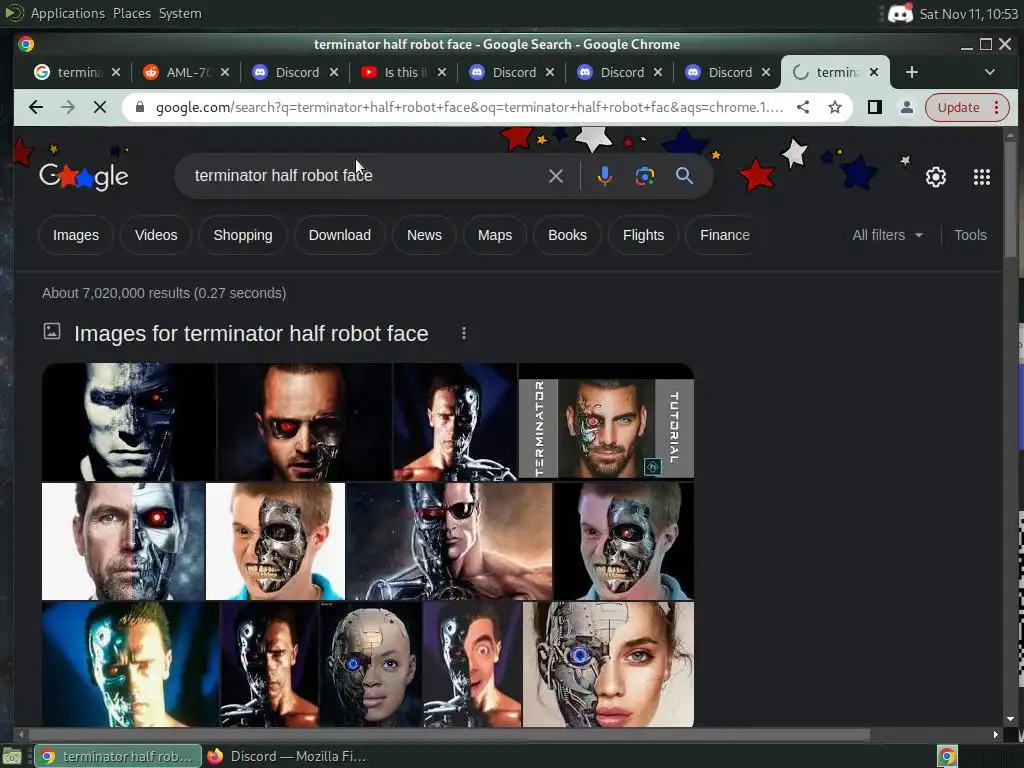This screenshot has height=768, width=1024.
Task: Open the three-dot menu beside Update
Action: [x=997, y=107]
